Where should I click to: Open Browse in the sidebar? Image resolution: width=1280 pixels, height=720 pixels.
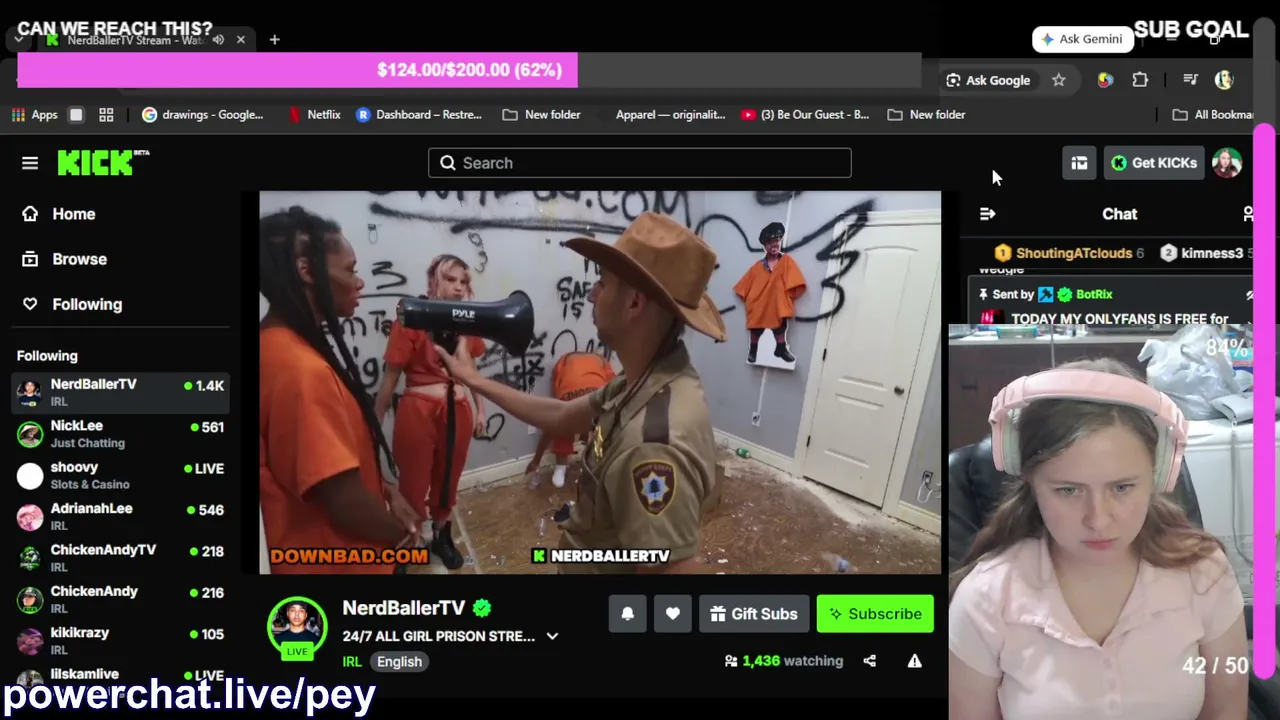point(79,259)
